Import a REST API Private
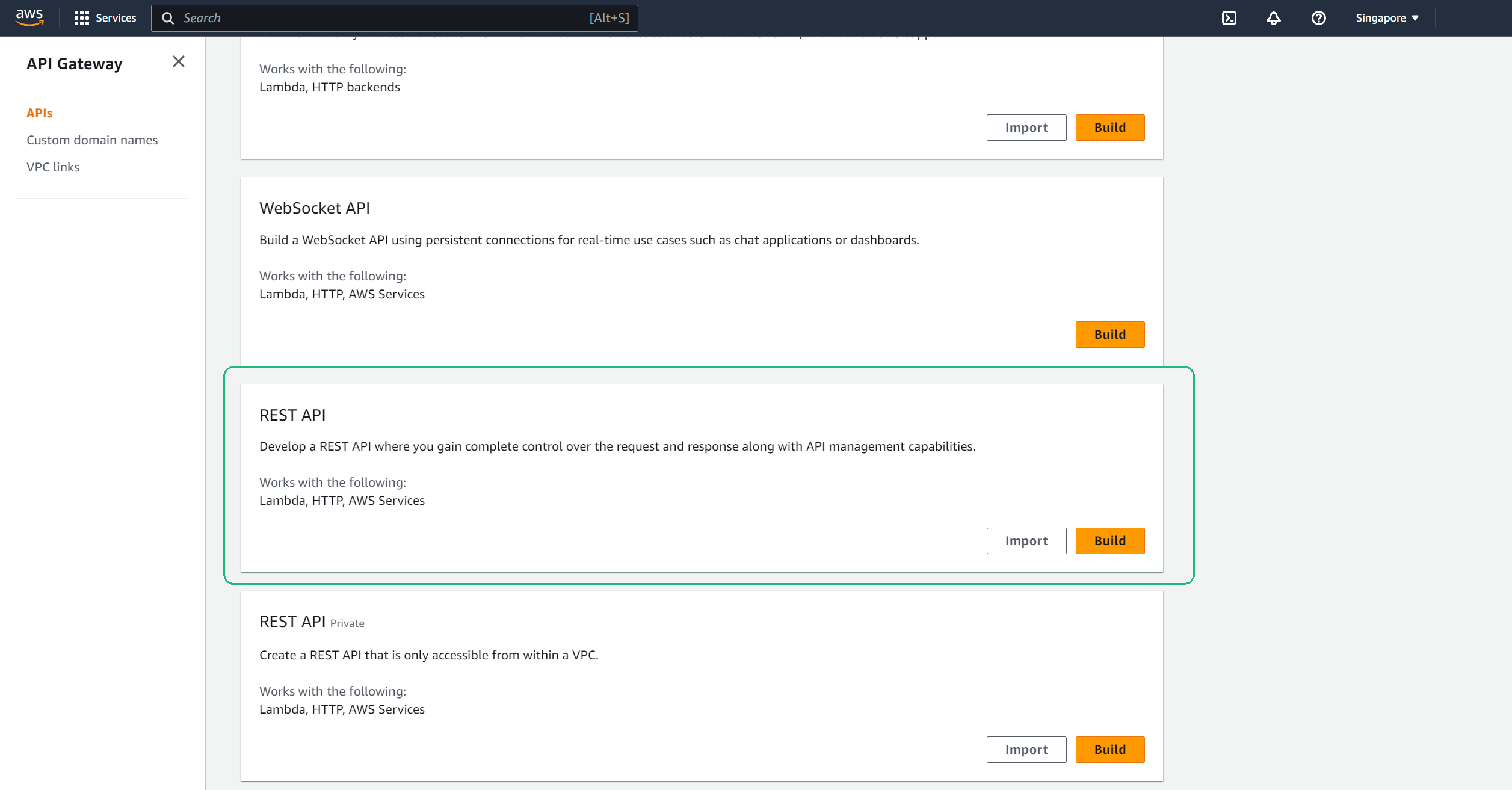Viewport: 1512px width, 790px height. tap(1026, 750)
